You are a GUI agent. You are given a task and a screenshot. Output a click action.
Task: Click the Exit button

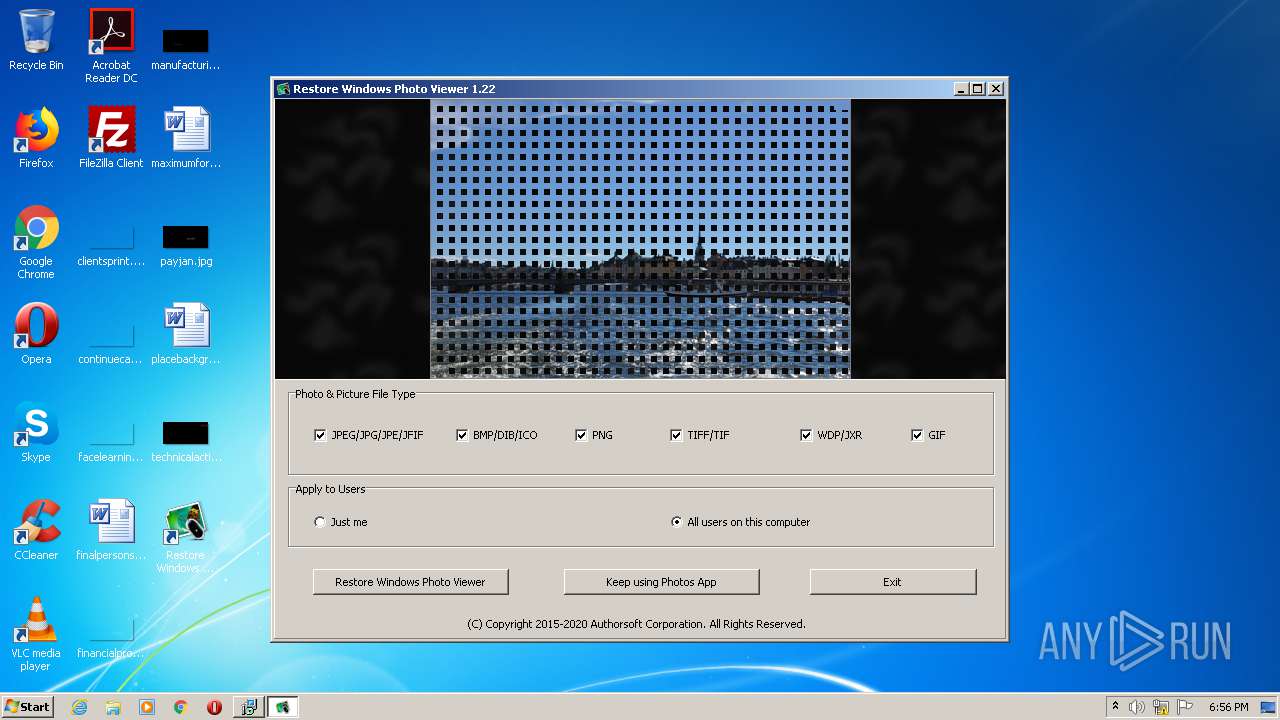coord(892,582)
